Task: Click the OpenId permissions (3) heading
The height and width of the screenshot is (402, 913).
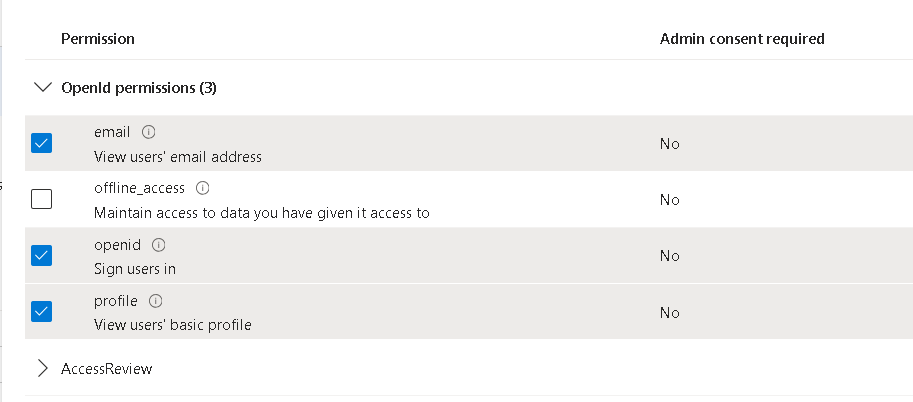Action: coord(139,88)
